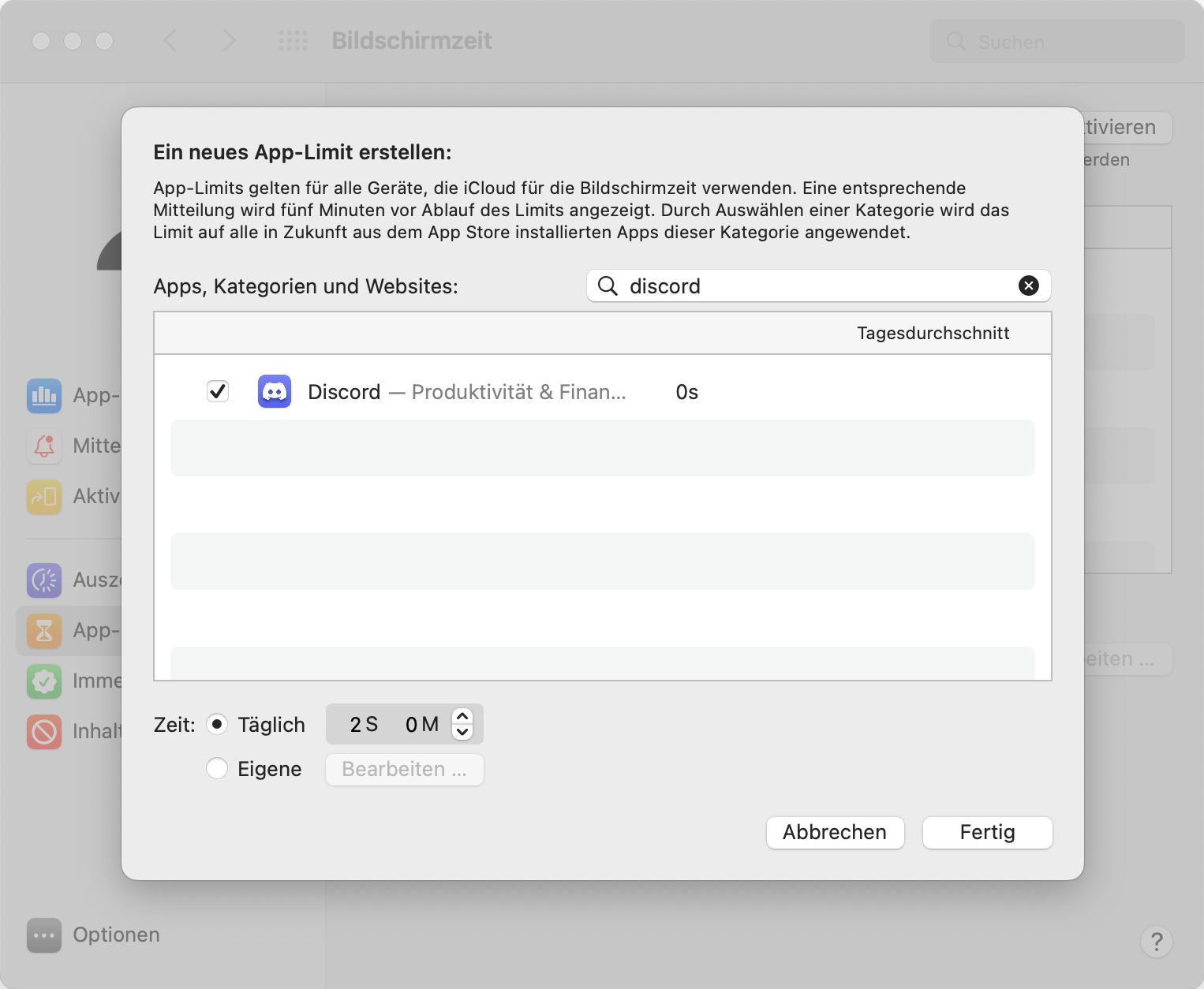Click the minutes value 0 M
This screenshot has width=1204, height=989.
422,724
